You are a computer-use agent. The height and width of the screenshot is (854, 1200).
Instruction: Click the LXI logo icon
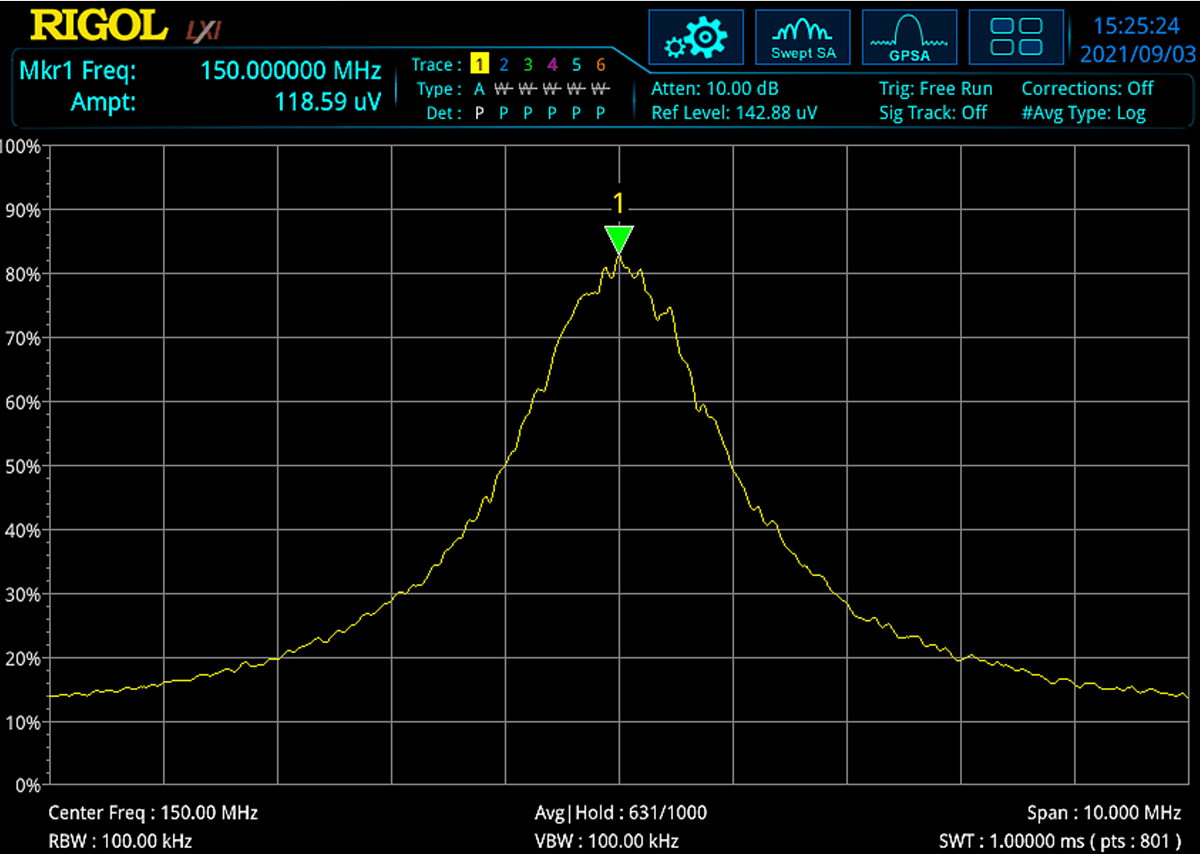point(205,31)
